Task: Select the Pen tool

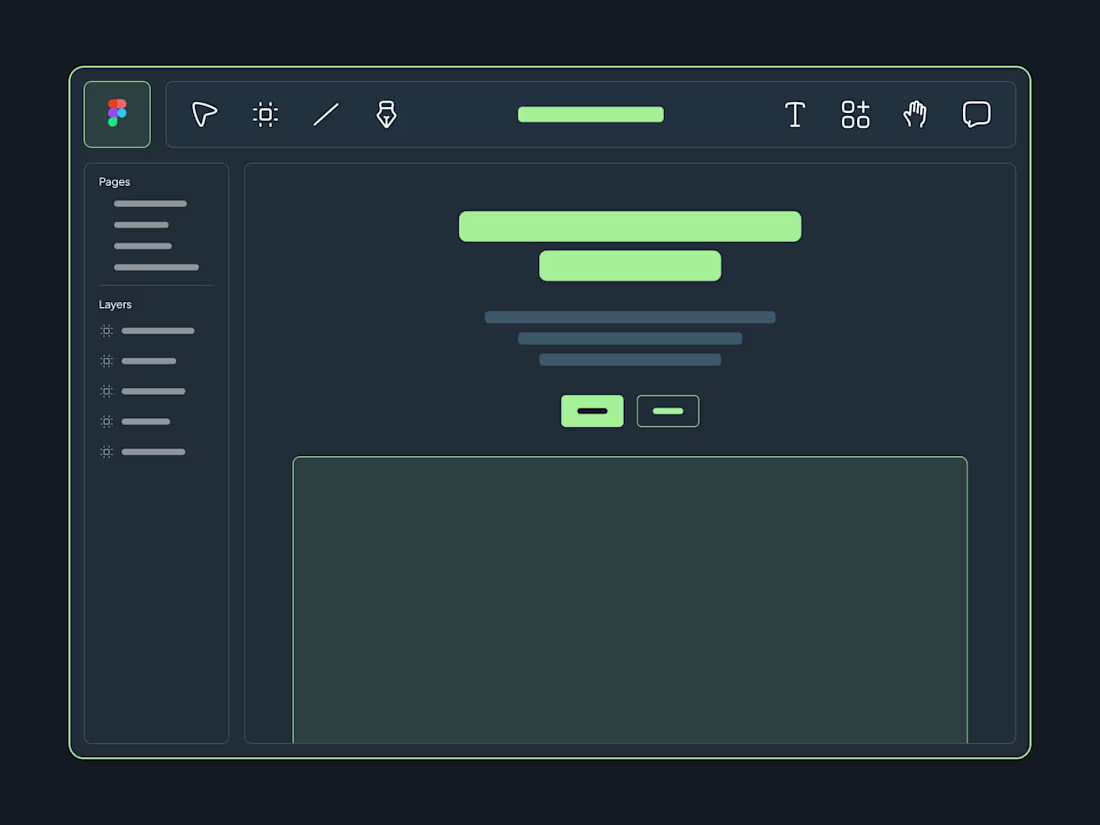Action: coord(387,114)
